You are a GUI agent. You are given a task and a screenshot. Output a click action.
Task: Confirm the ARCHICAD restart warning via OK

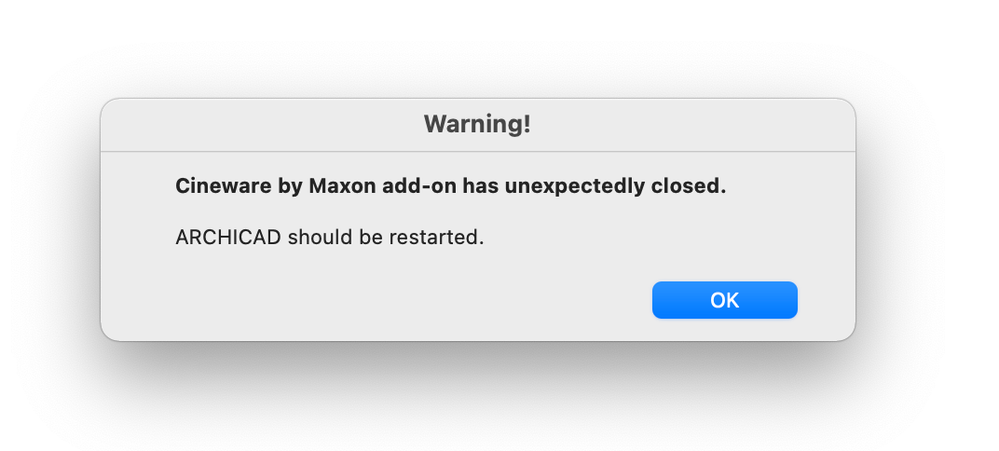pos(724,300)
